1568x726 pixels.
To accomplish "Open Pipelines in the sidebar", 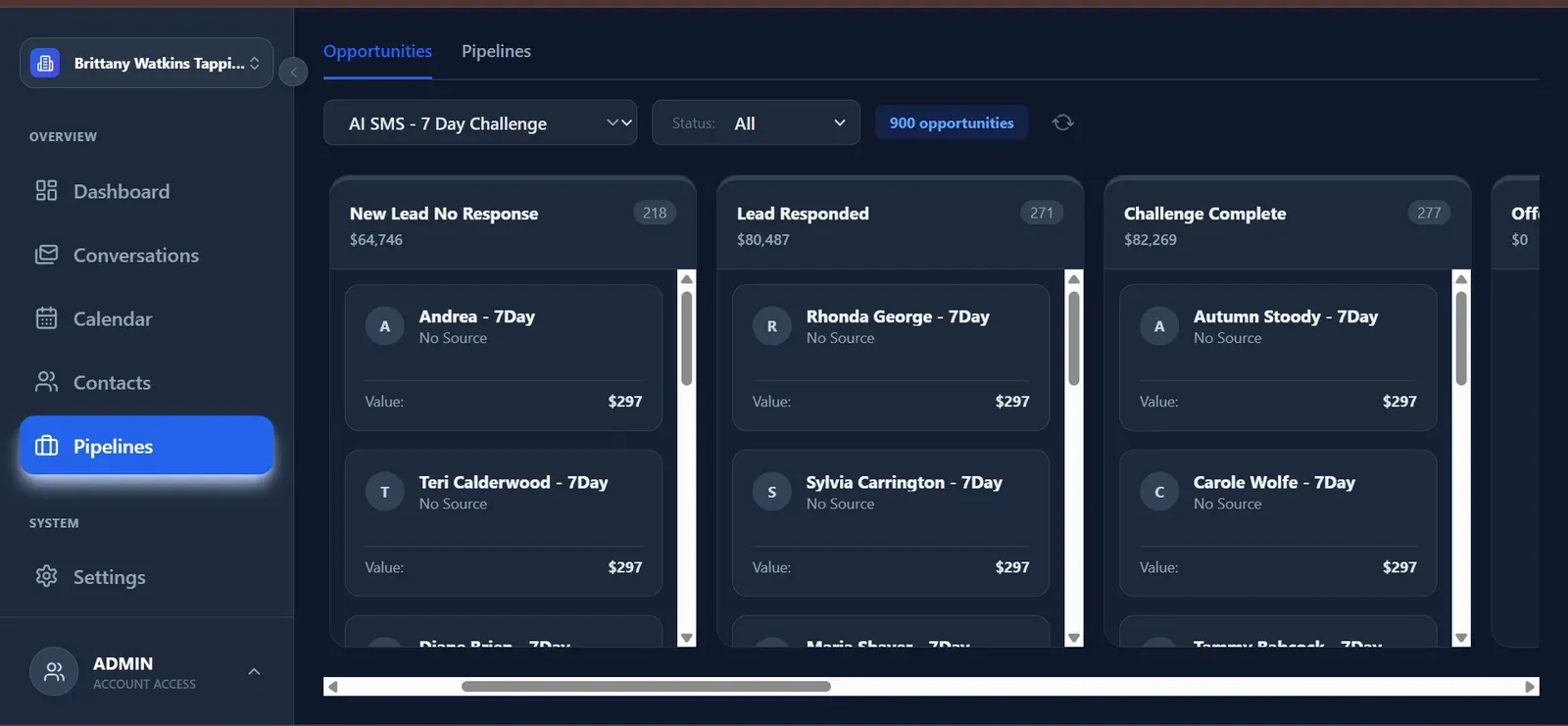I will click(x=146, y=446).
